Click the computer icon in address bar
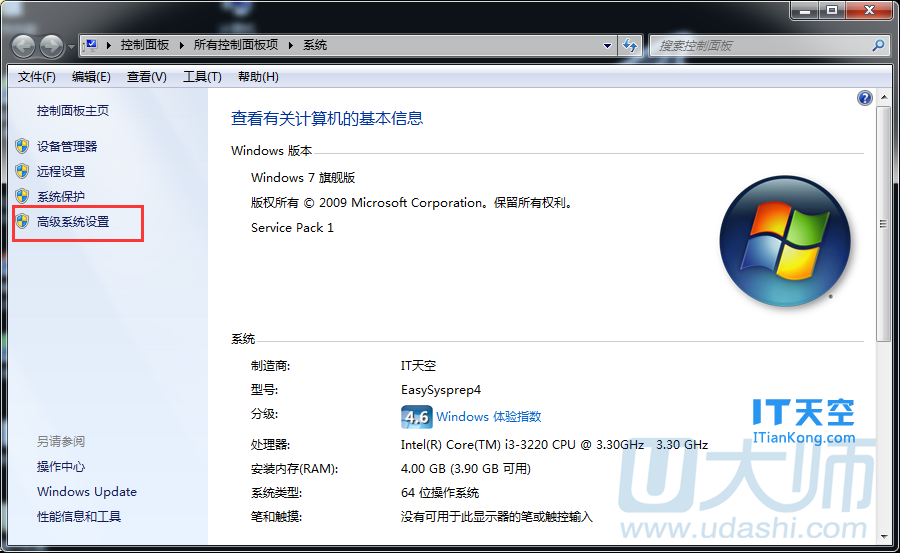The height and width of the screenshot is (553, 900). coord(91,45)
